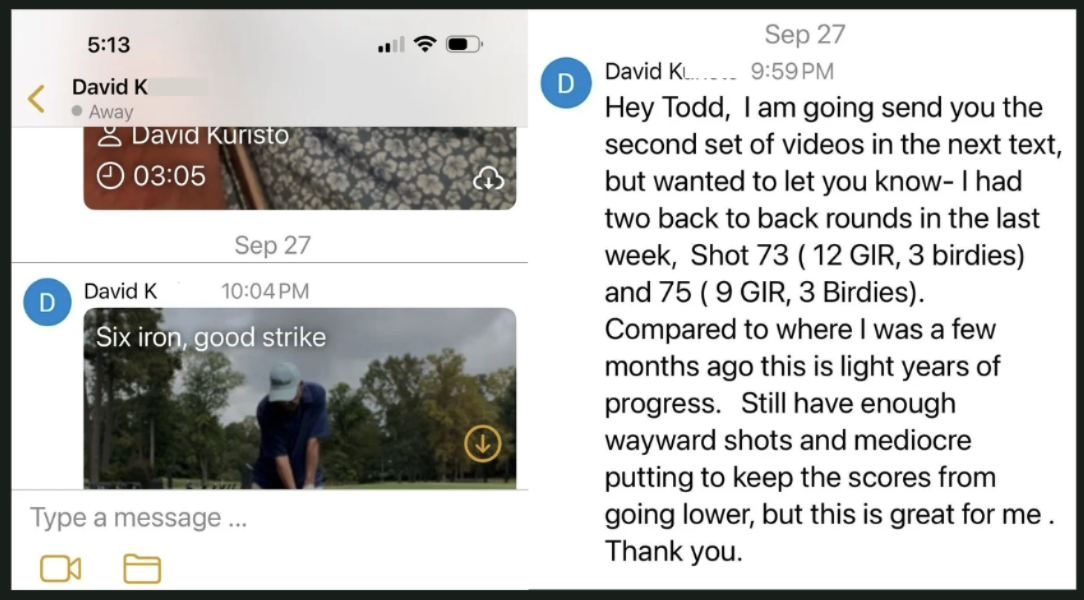1084x600 pixels.
Task: Open the Six iron, good strike video
Action: click(x=299, y=398)
